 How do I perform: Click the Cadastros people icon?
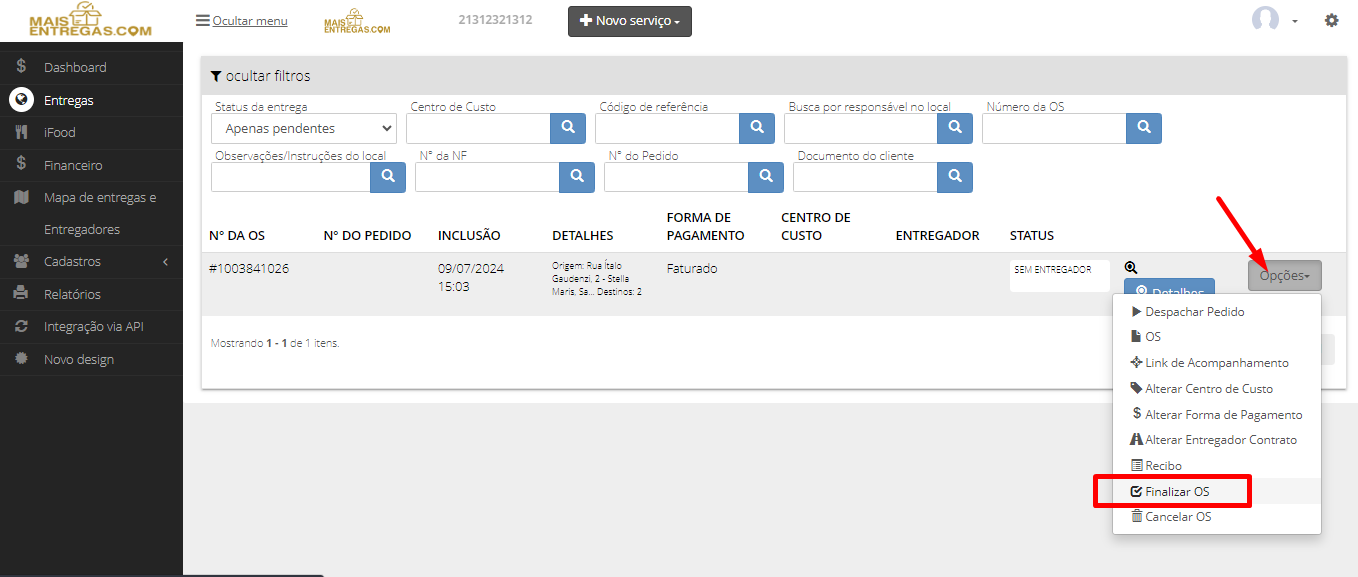[21, 261]
